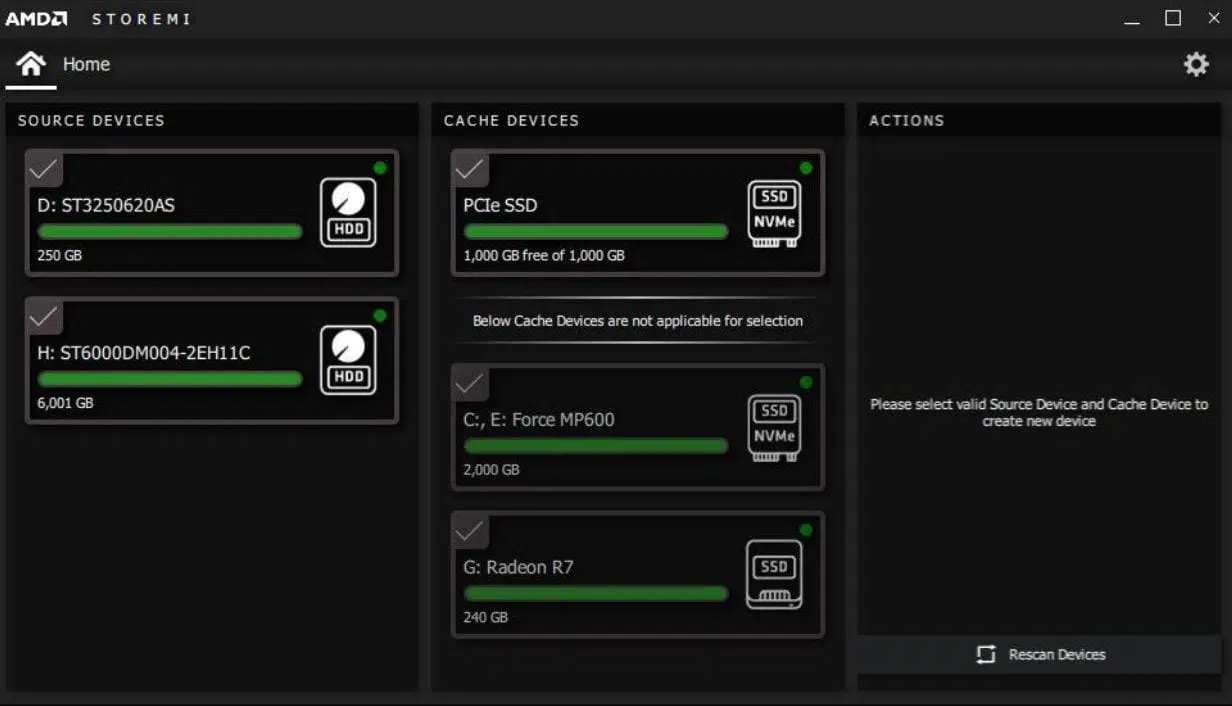Check the H: ST6000DM004-2EH11C source device checkbox
1232x706 pixels.
tap(43, 316)
